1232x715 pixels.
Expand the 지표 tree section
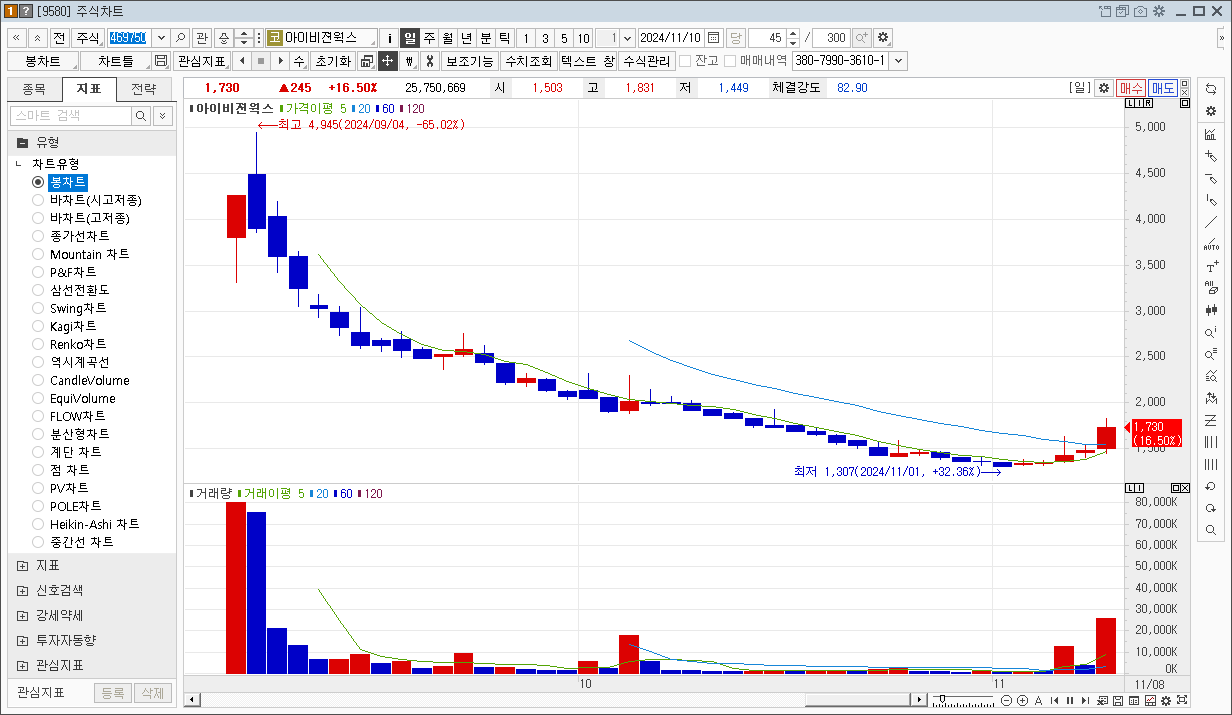[x=22, y=566]
